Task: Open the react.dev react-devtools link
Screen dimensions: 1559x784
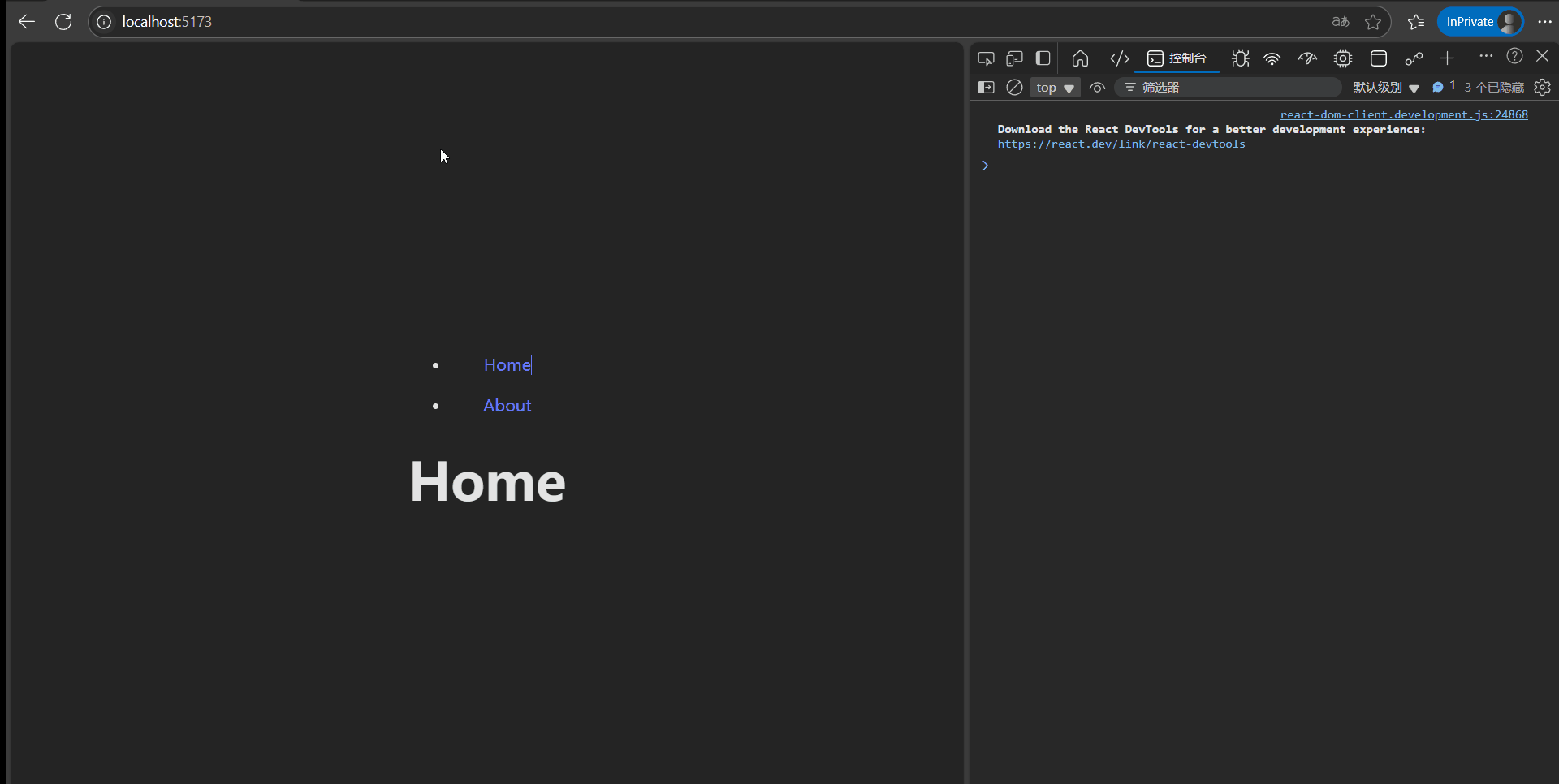Action: click(1121, 144)
